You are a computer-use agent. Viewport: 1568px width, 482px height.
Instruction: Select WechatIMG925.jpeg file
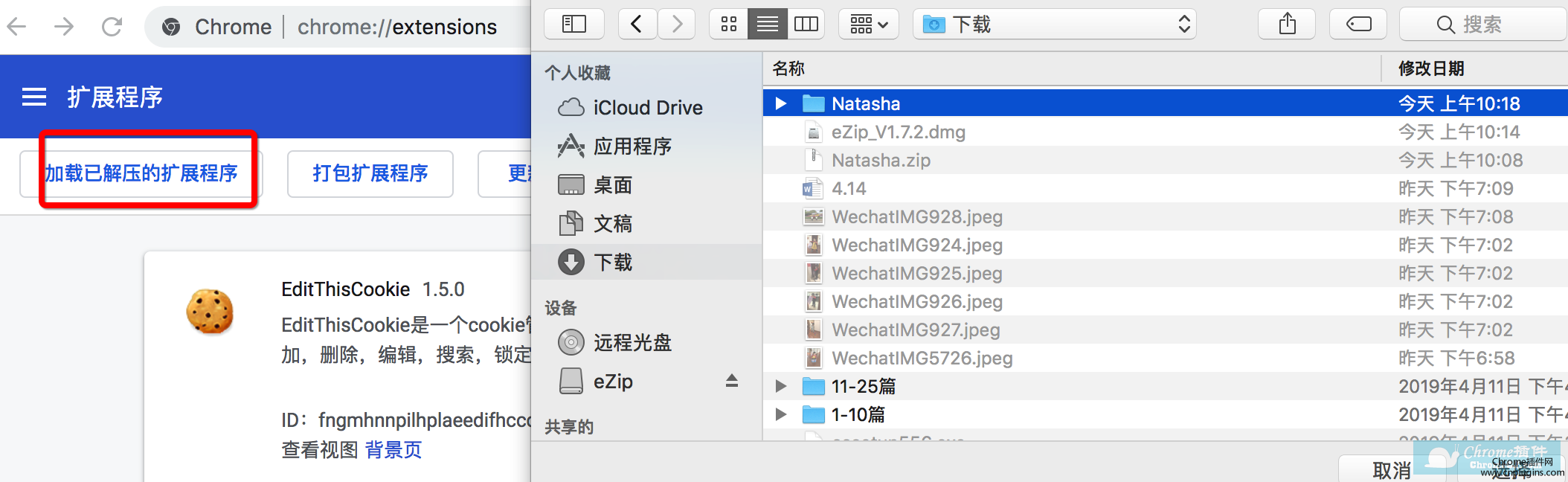click(1166, 273)
